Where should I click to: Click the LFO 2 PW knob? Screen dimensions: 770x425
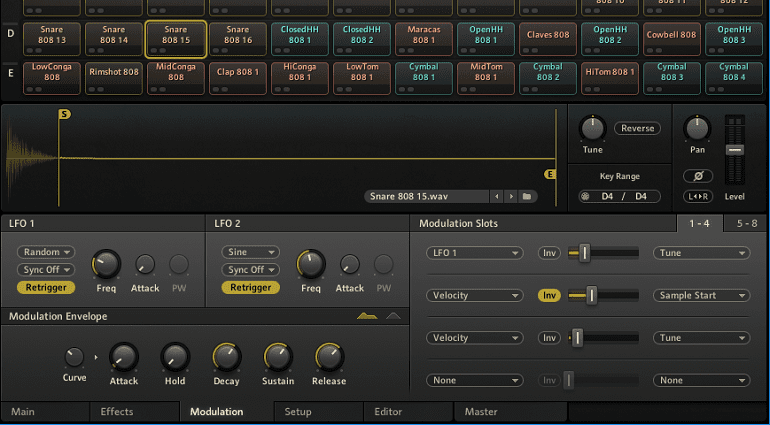384,264
